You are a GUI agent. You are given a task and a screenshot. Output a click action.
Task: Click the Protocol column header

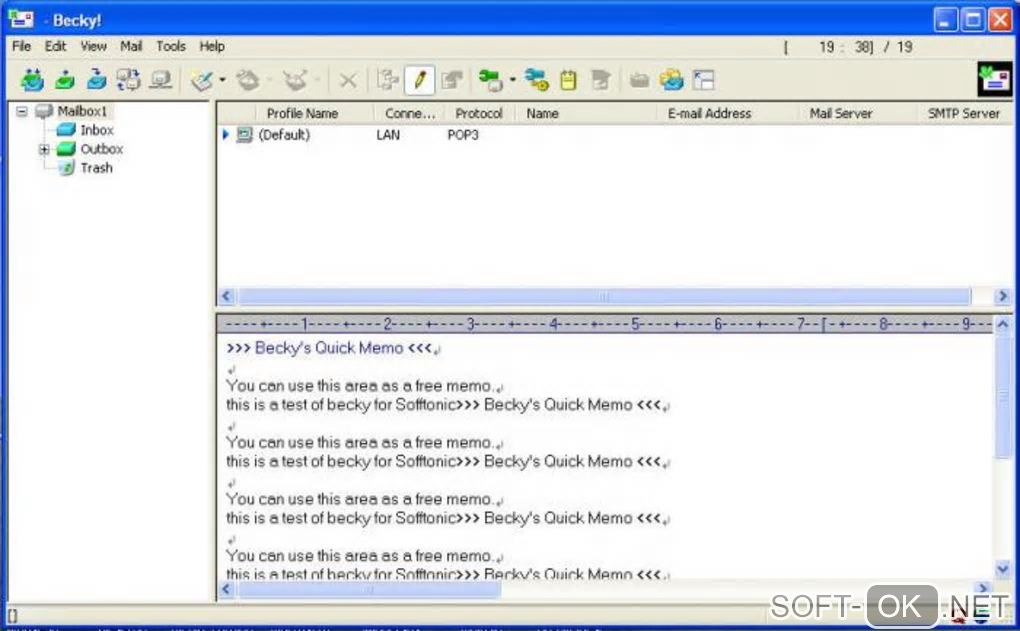pyautogui.click(x=479, y=113)
